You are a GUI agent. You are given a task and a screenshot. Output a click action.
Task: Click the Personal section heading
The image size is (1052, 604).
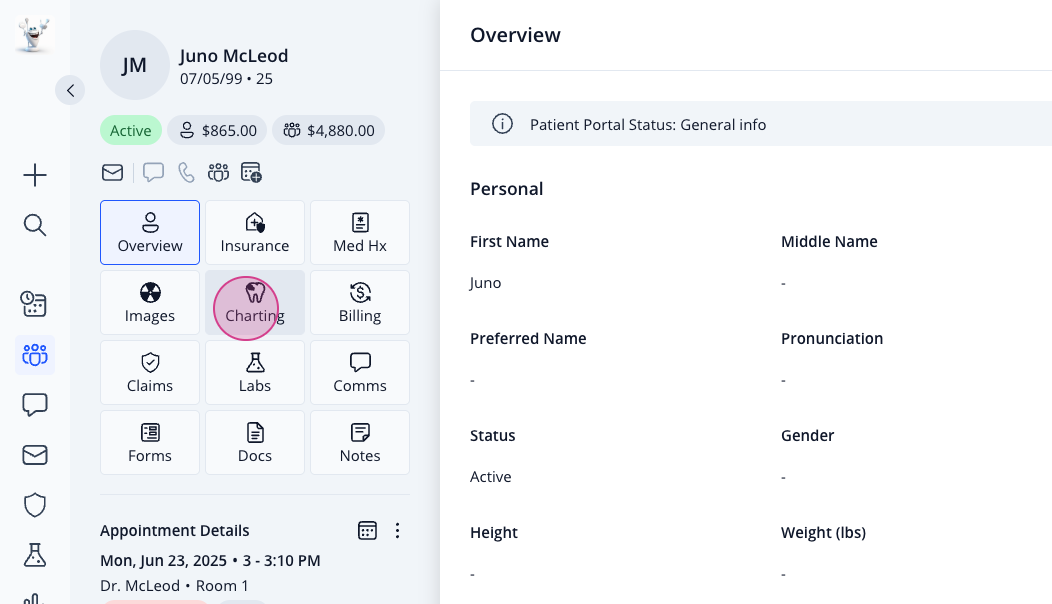(x=507, y=189)
